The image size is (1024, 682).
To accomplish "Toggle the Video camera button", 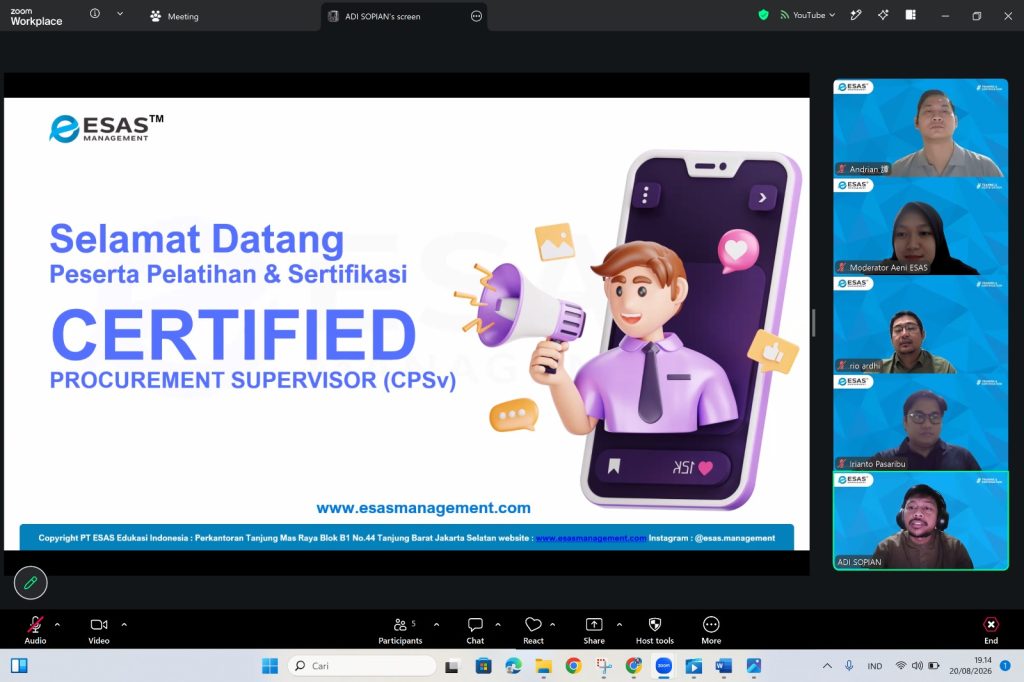I will pyautogui.click(x=99, y=630).
